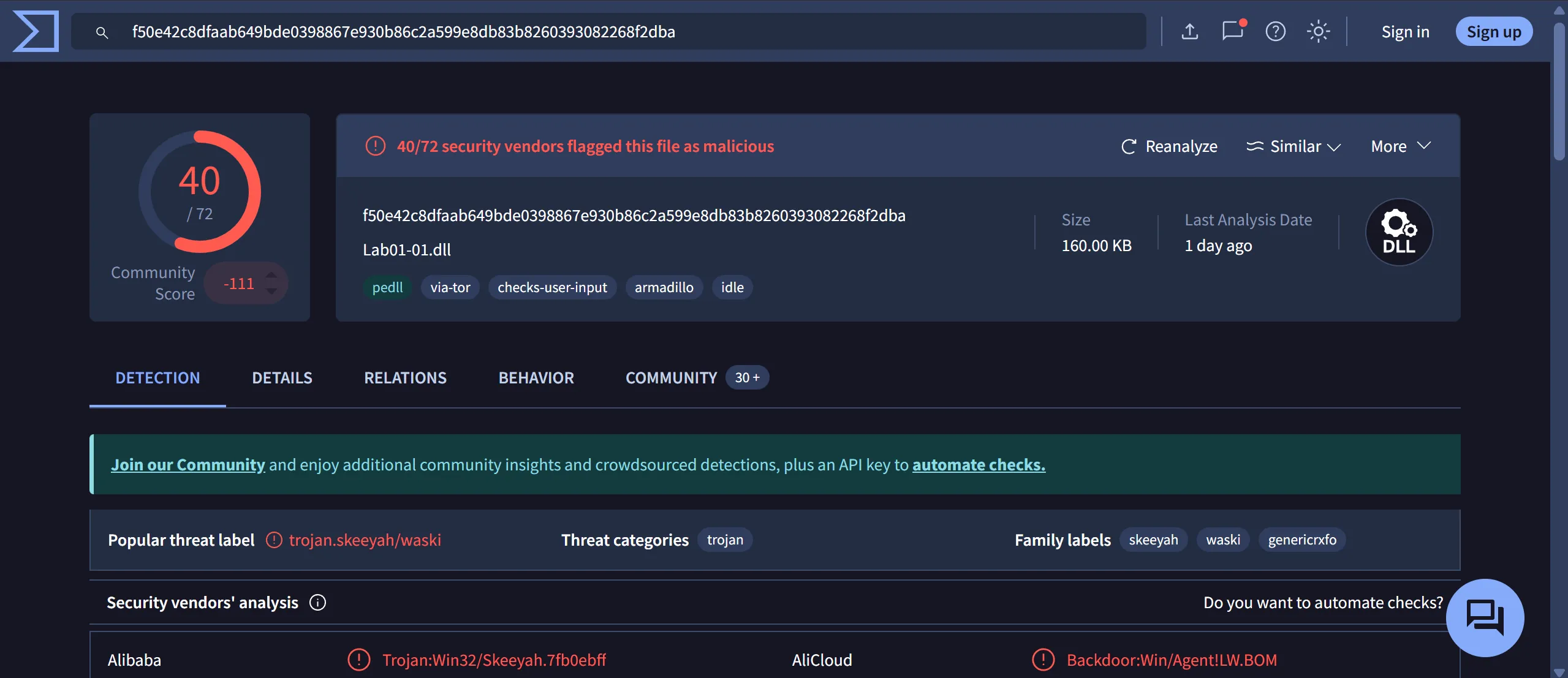Click the Sign up button
Screen dimensions: 1568x678
pos(1493,32)
